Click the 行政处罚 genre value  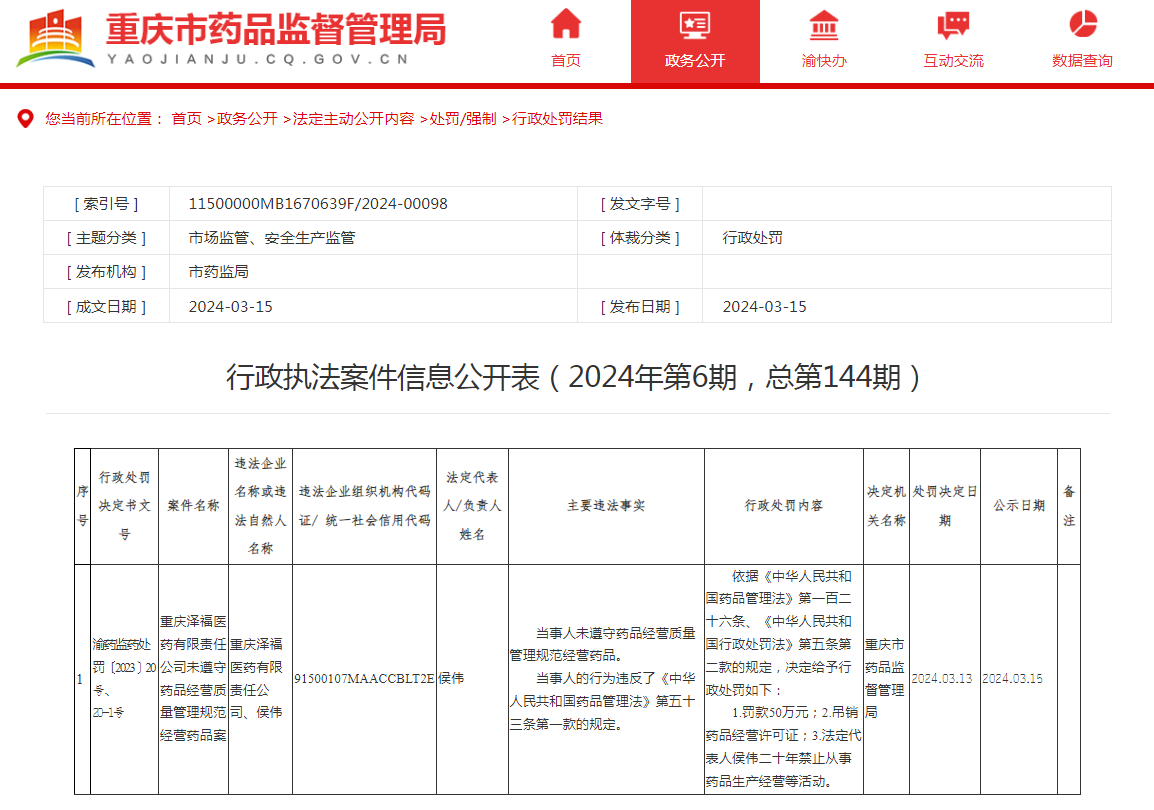coord(752,238)
